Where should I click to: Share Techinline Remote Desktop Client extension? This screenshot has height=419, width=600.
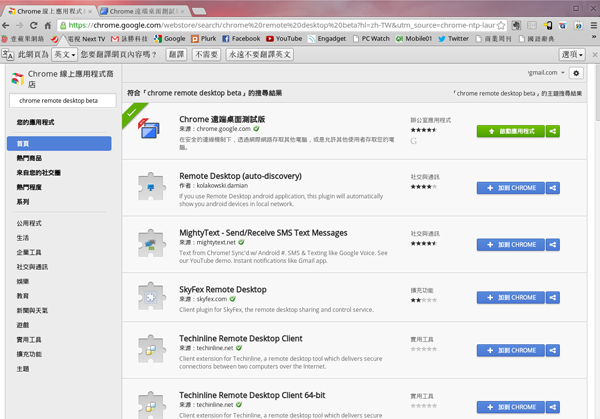[x=553, y=350]
